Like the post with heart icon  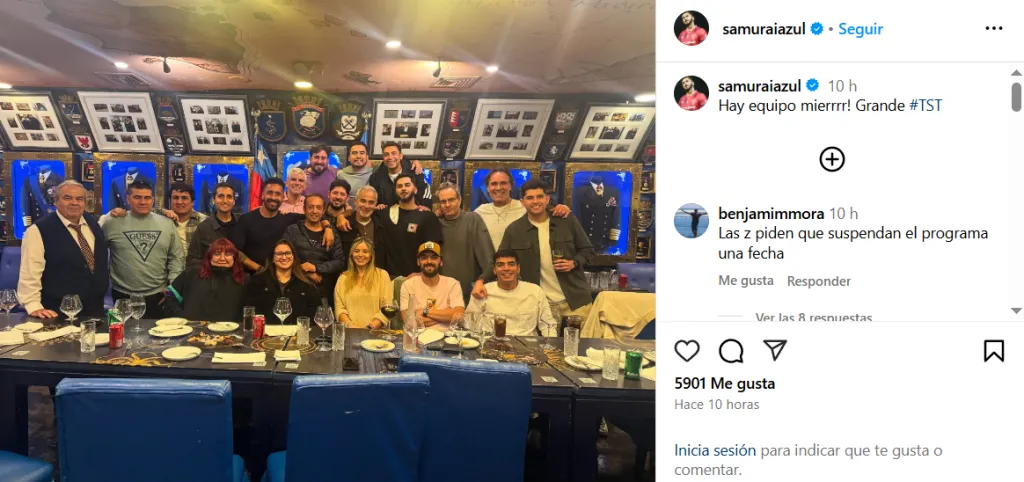(687, 351)
